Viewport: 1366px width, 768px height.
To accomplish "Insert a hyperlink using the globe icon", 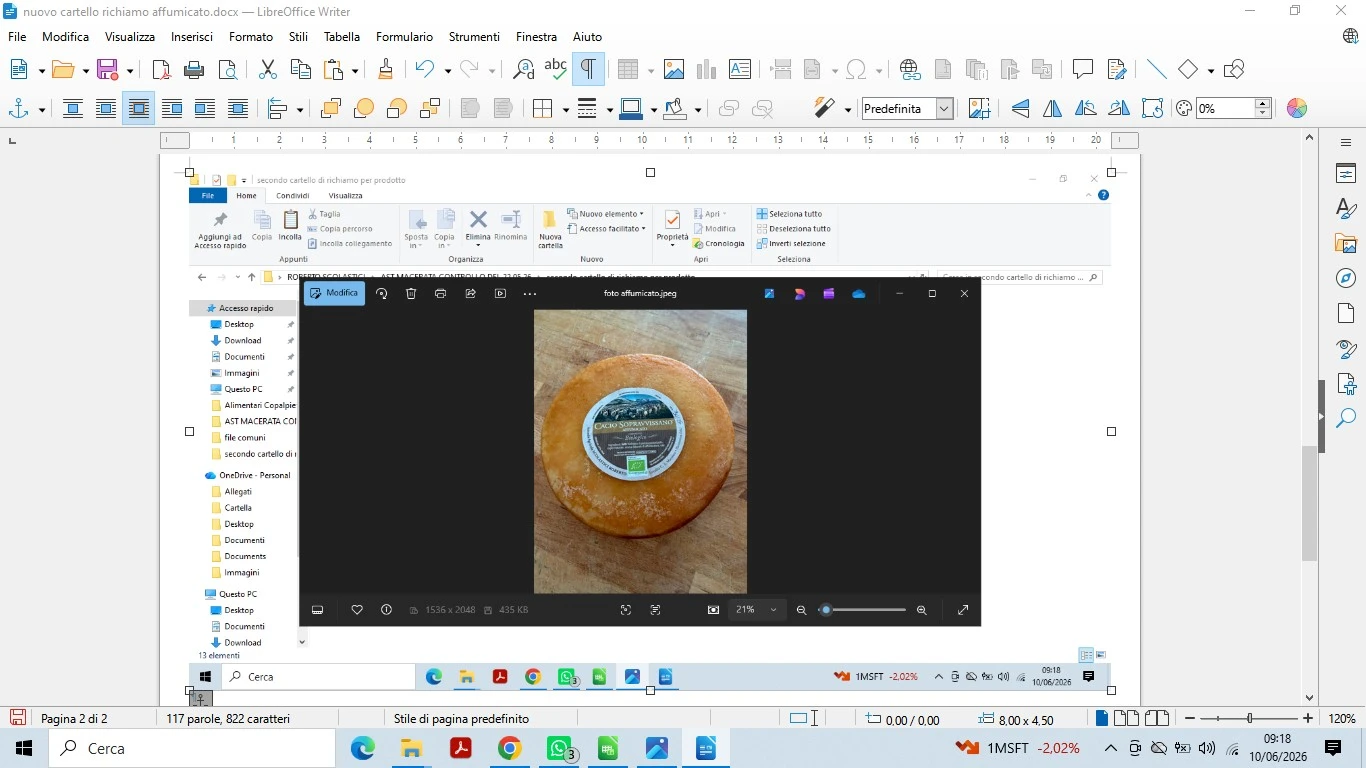I will point(910,69).
